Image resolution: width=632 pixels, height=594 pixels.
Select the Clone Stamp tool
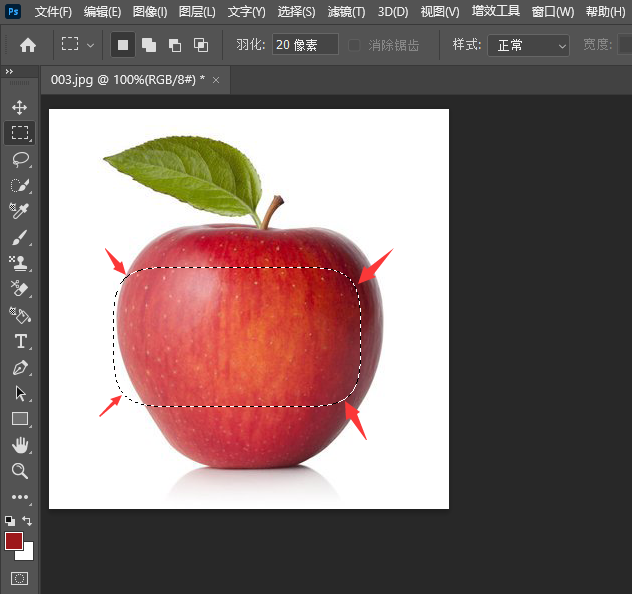19,263
